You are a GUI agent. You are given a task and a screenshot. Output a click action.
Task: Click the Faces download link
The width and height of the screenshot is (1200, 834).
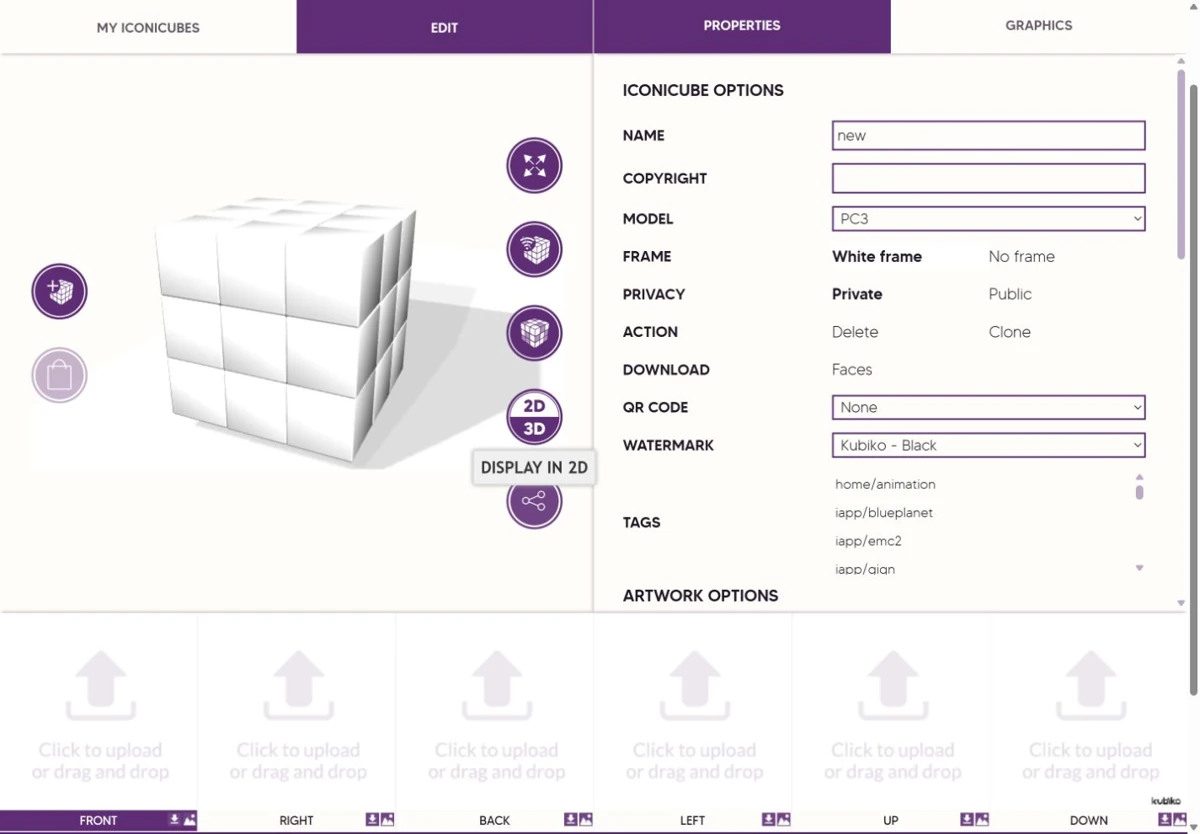(852, 370)
